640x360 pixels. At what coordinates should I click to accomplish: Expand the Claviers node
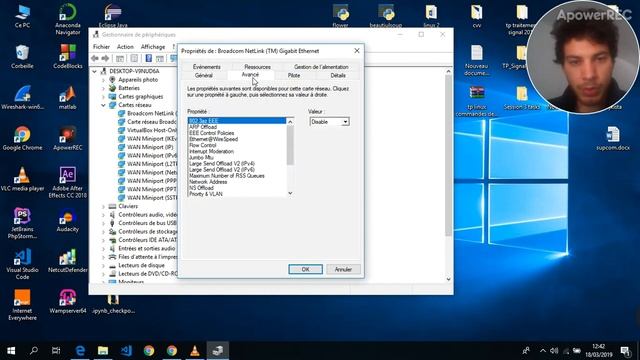tap(103, 207)
